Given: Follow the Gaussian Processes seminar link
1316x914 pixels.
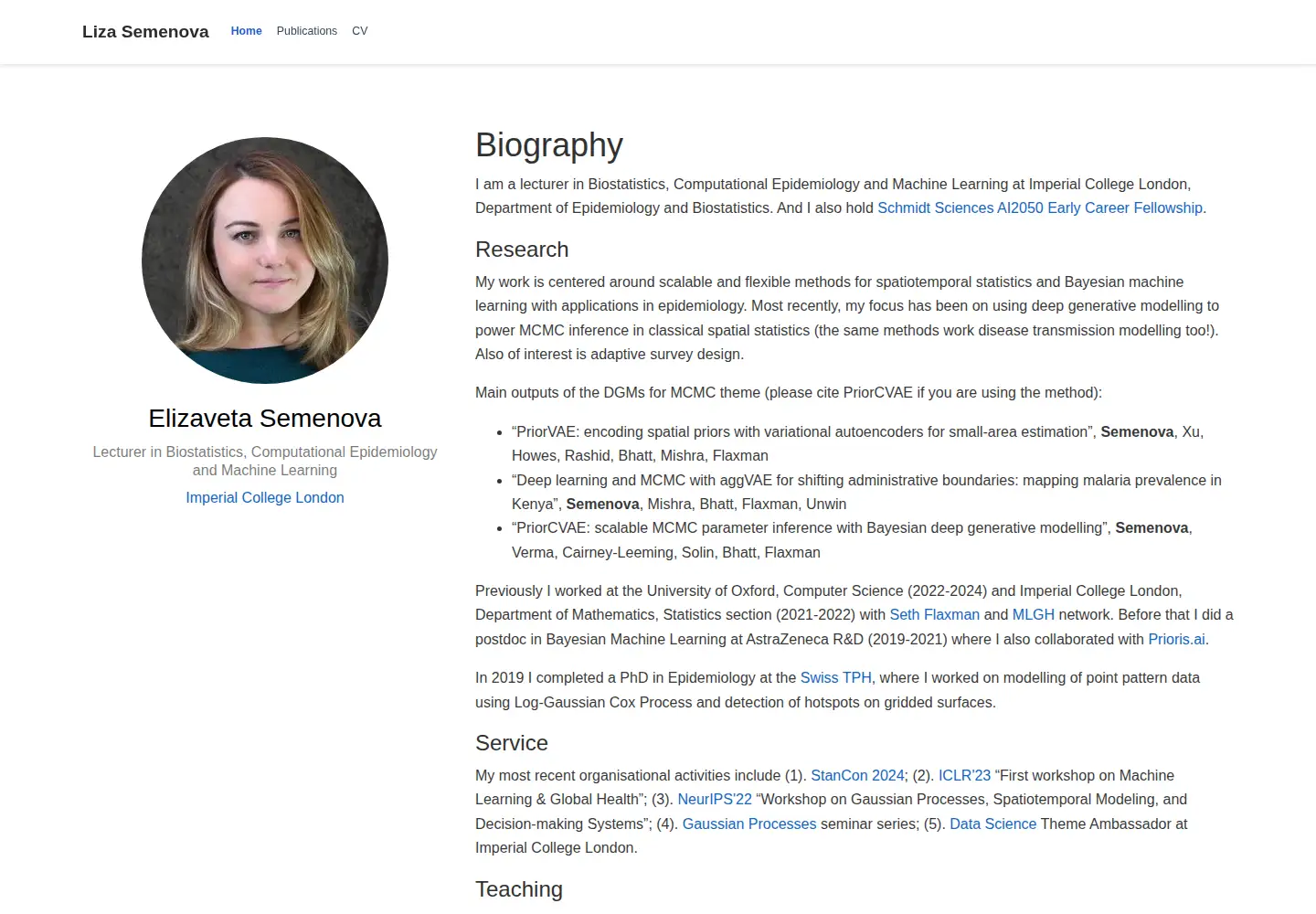Looking at the screenshot, I should [x=749, y=824].
